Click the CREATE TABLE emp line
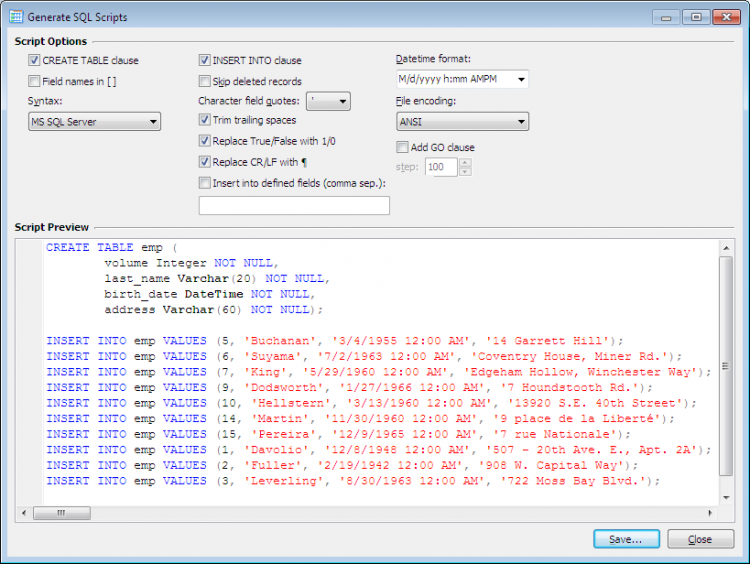 click(x=111, y=247)
